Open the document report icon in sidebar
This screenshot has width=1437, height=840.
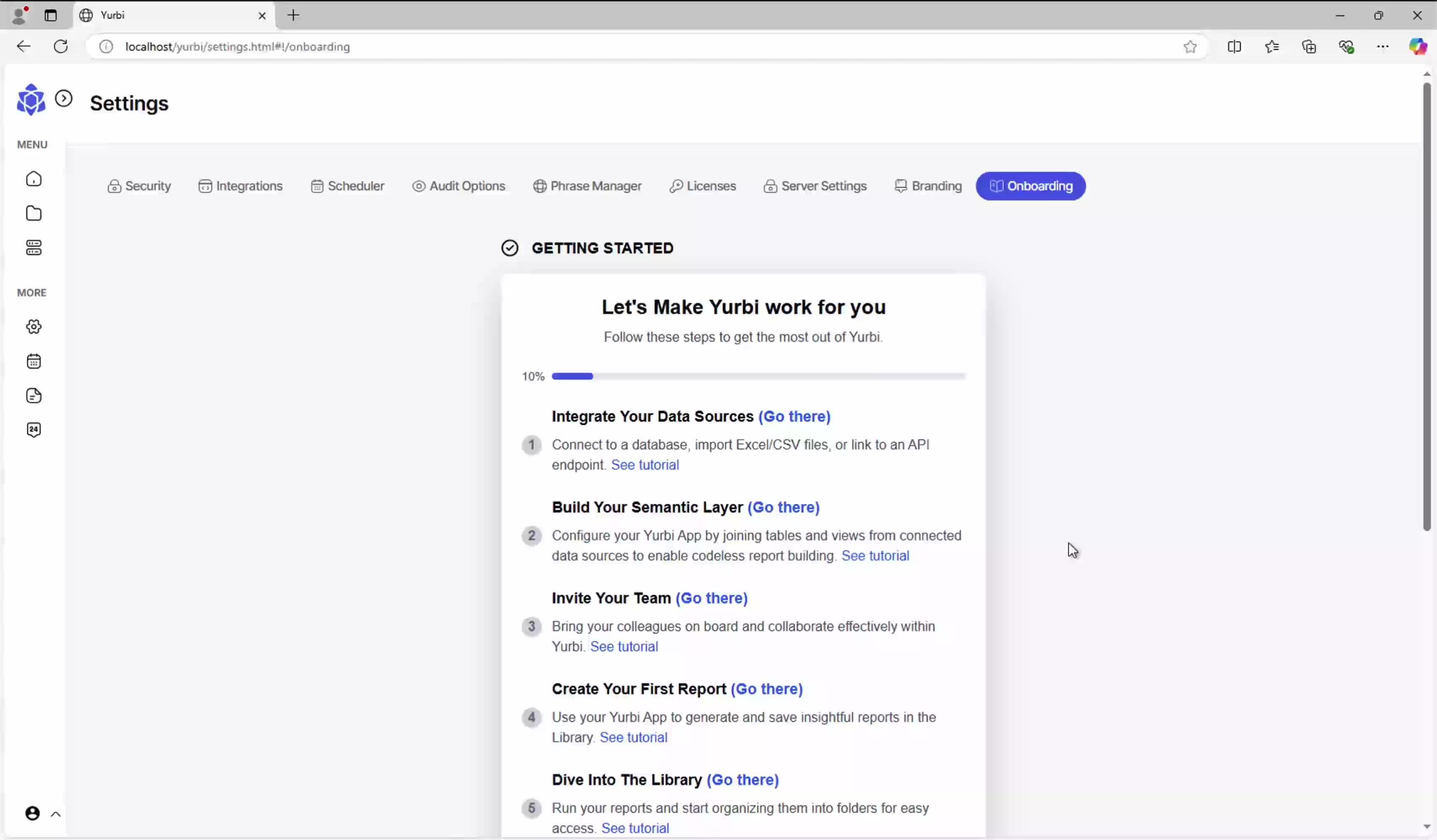click(34, 396)
